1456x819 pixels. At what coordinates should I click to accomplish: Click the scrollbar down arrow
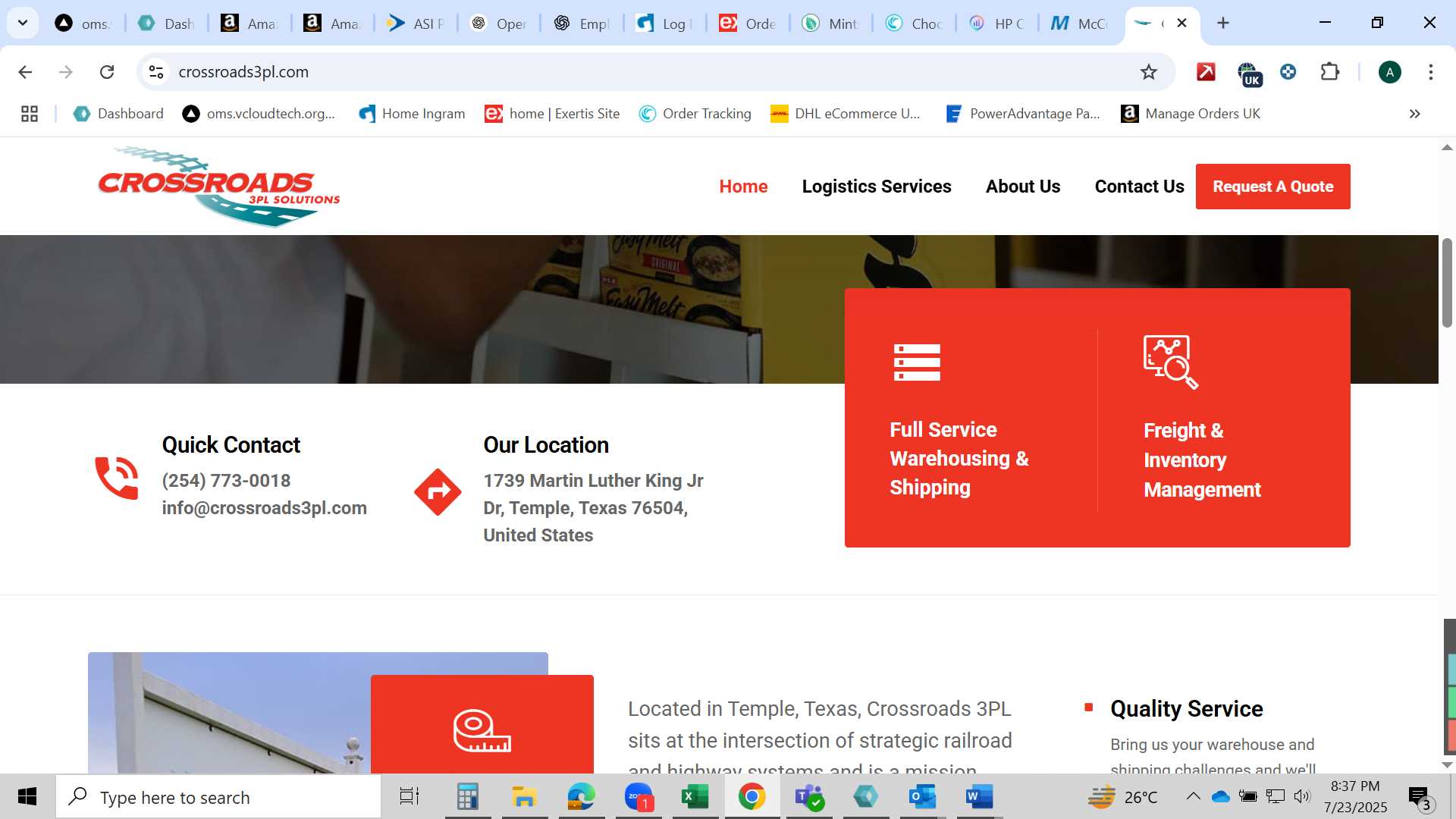click(1447, 765)
